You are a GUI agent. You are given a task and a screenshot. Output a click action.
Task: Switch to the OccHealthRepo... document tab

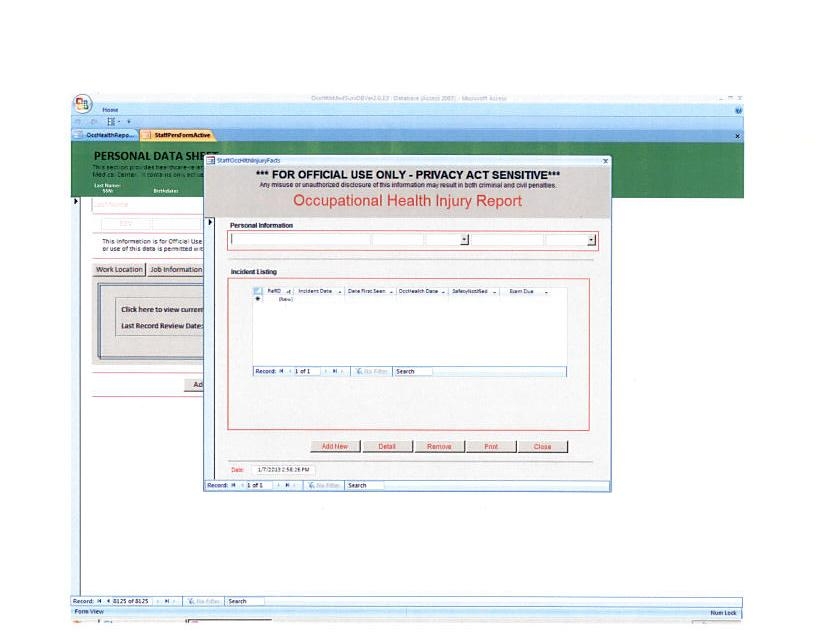coord(105,135)
